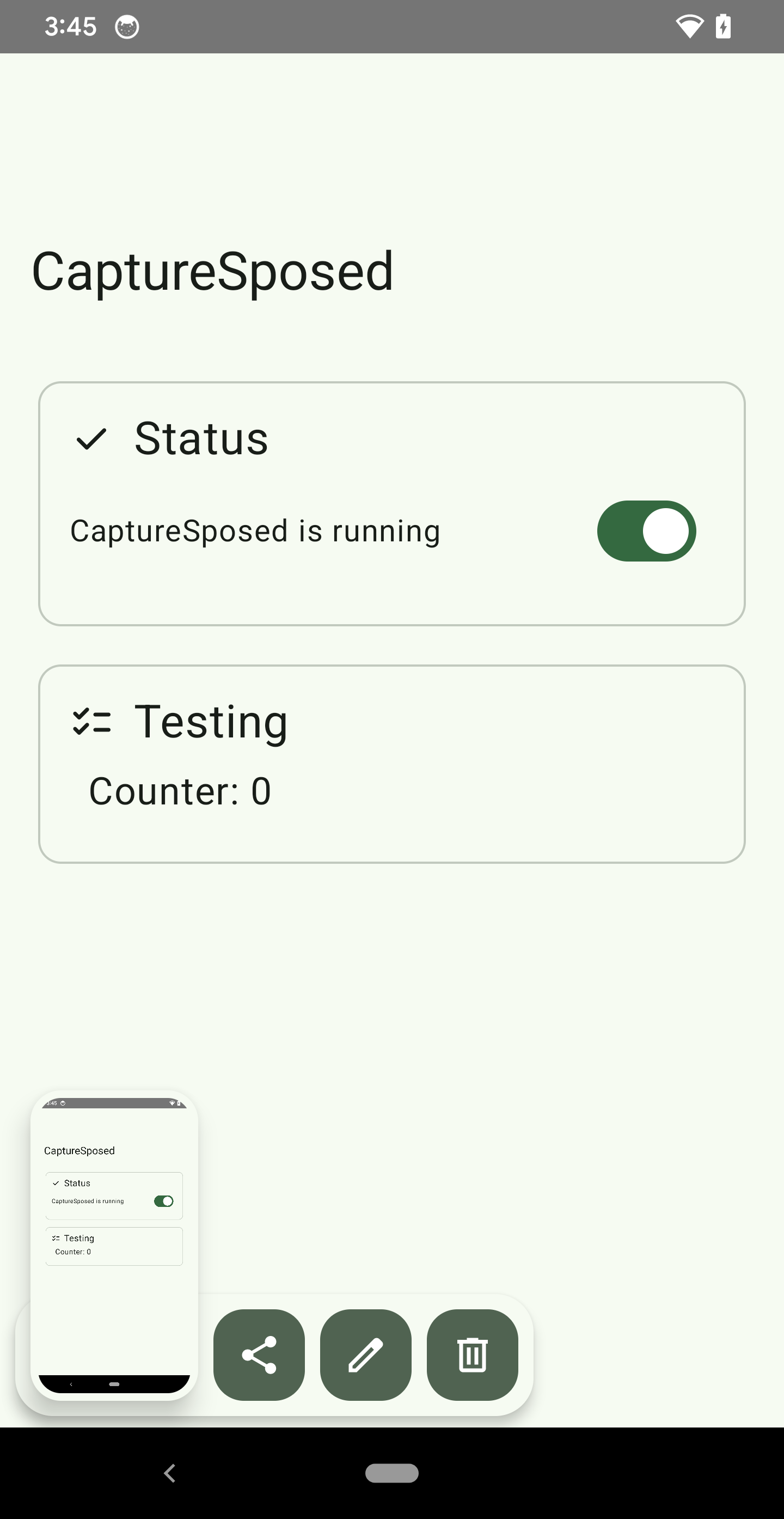Delete the screenshot with the trash icon
This screenshot has width=784, height=1519.
click(472, 1355)
